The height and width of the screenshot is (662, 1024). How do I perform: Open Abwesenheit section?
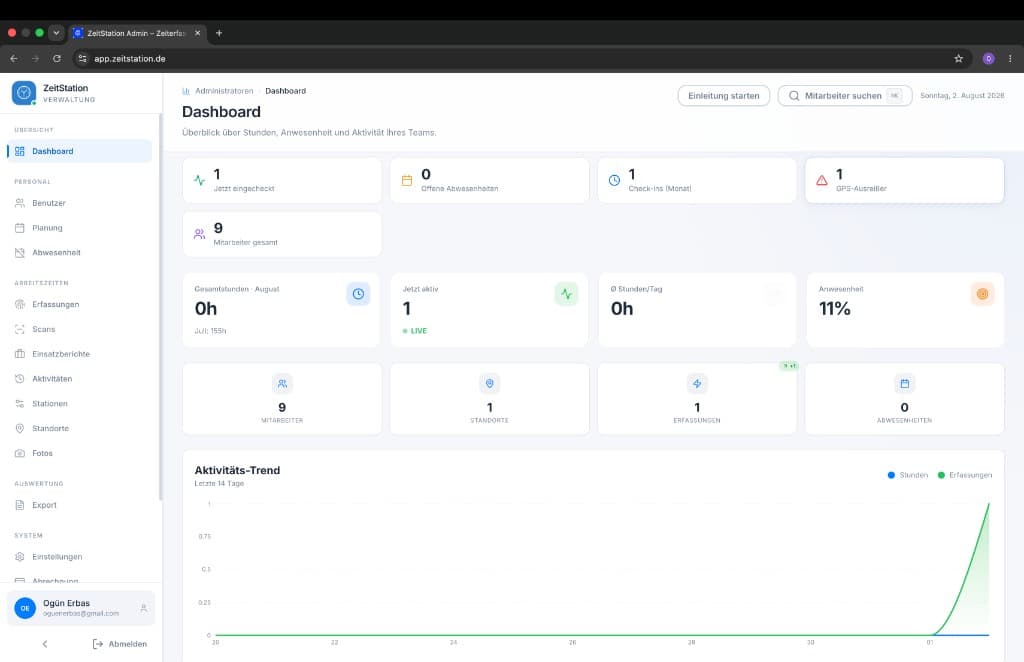coord(80,253)
